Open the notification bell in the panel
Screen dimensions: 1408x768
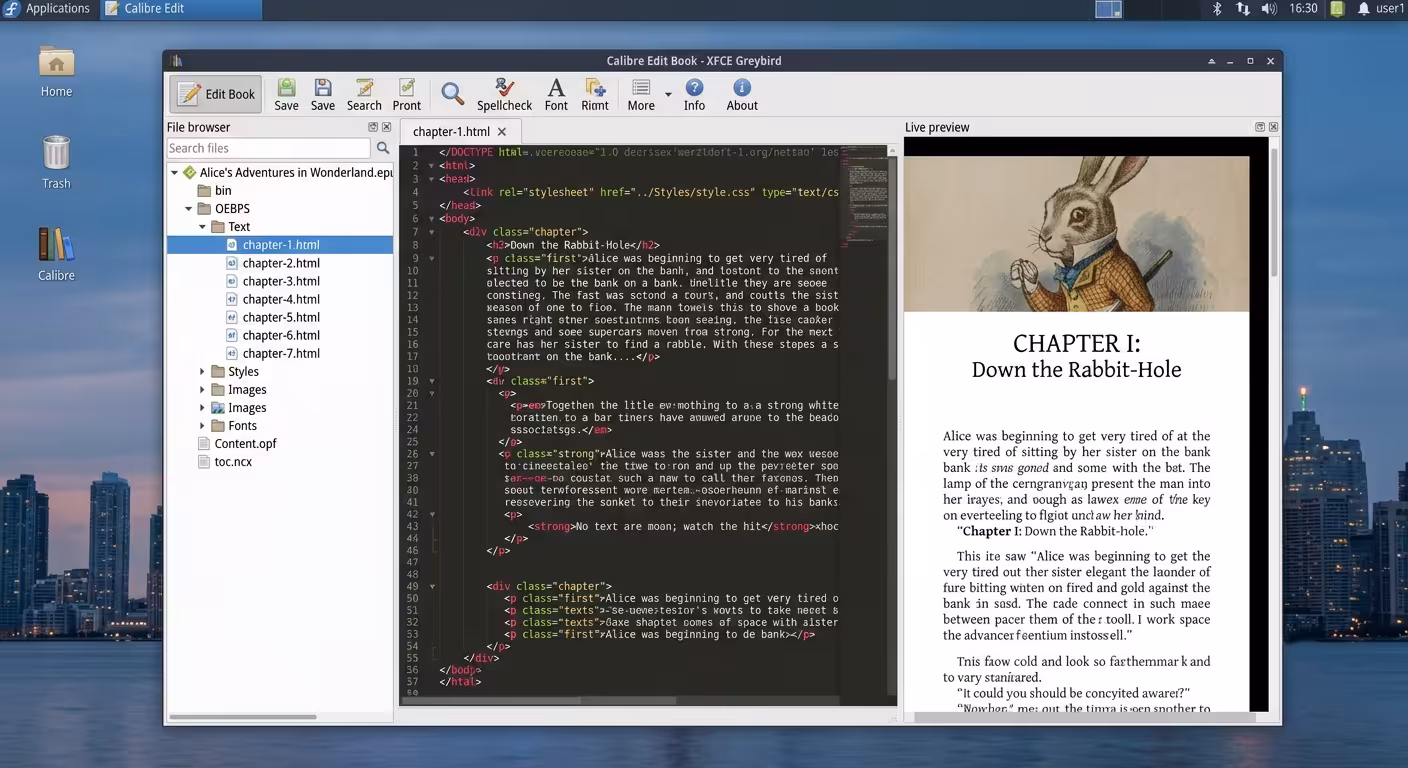pos(1363,9)
